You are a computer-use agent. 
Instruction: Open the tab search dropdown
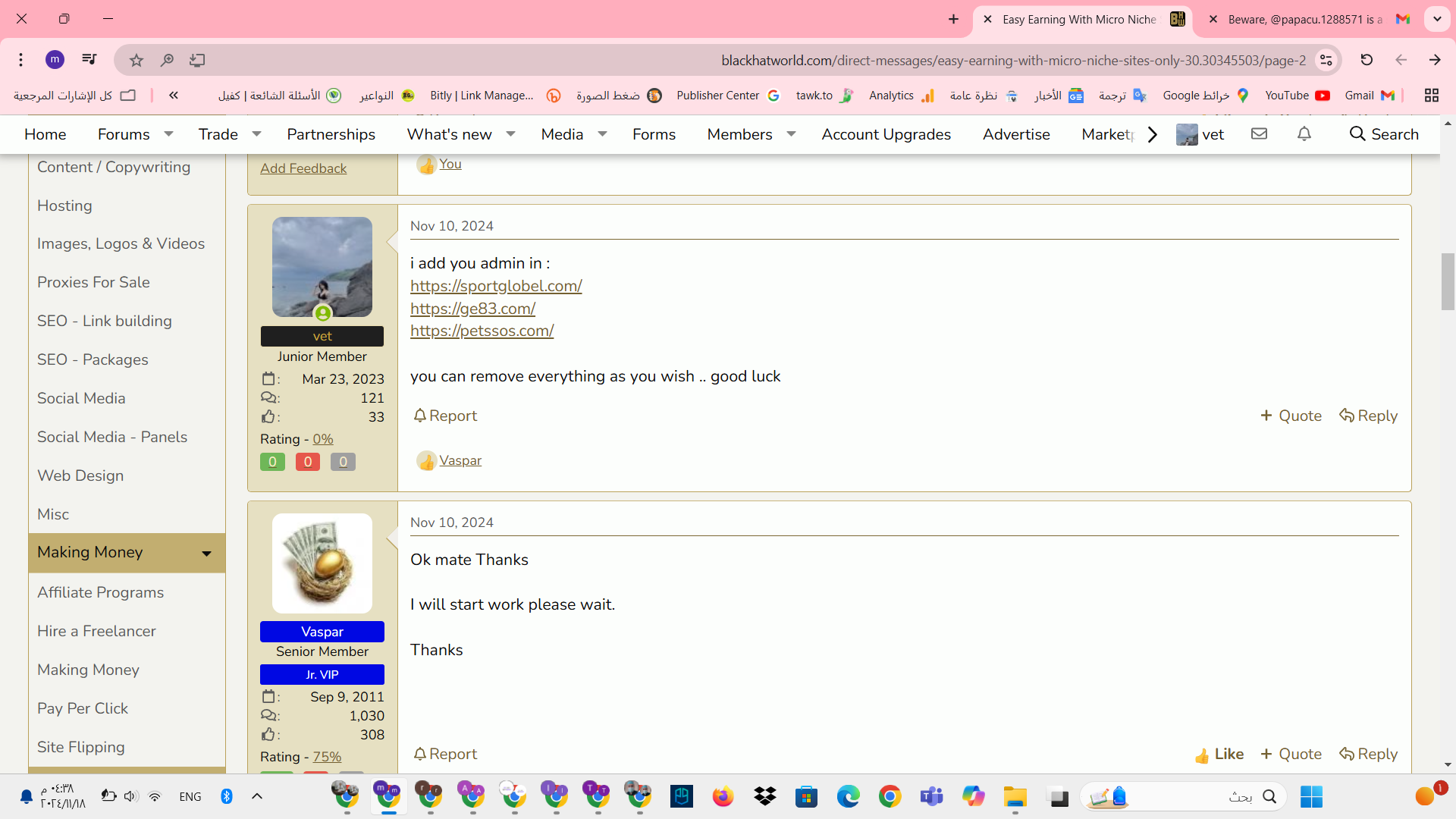pos(1437,19)
